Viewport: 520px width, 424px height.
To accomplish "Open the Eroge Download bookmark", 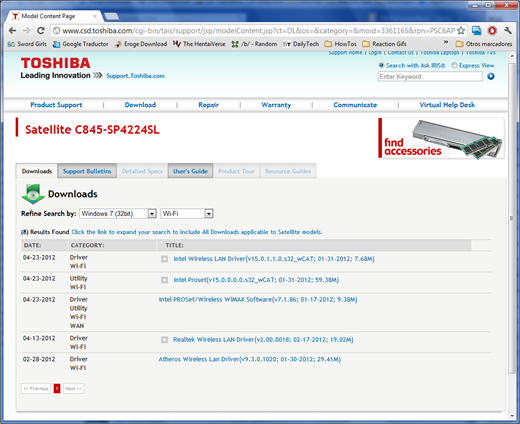I will [x=141, y=44].
